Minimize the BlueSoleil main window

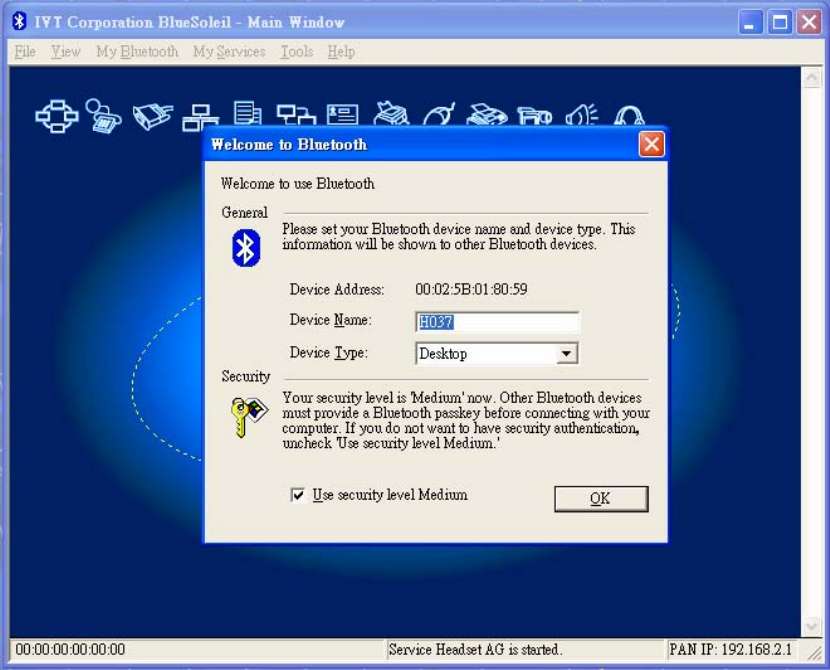pos(750,22)
